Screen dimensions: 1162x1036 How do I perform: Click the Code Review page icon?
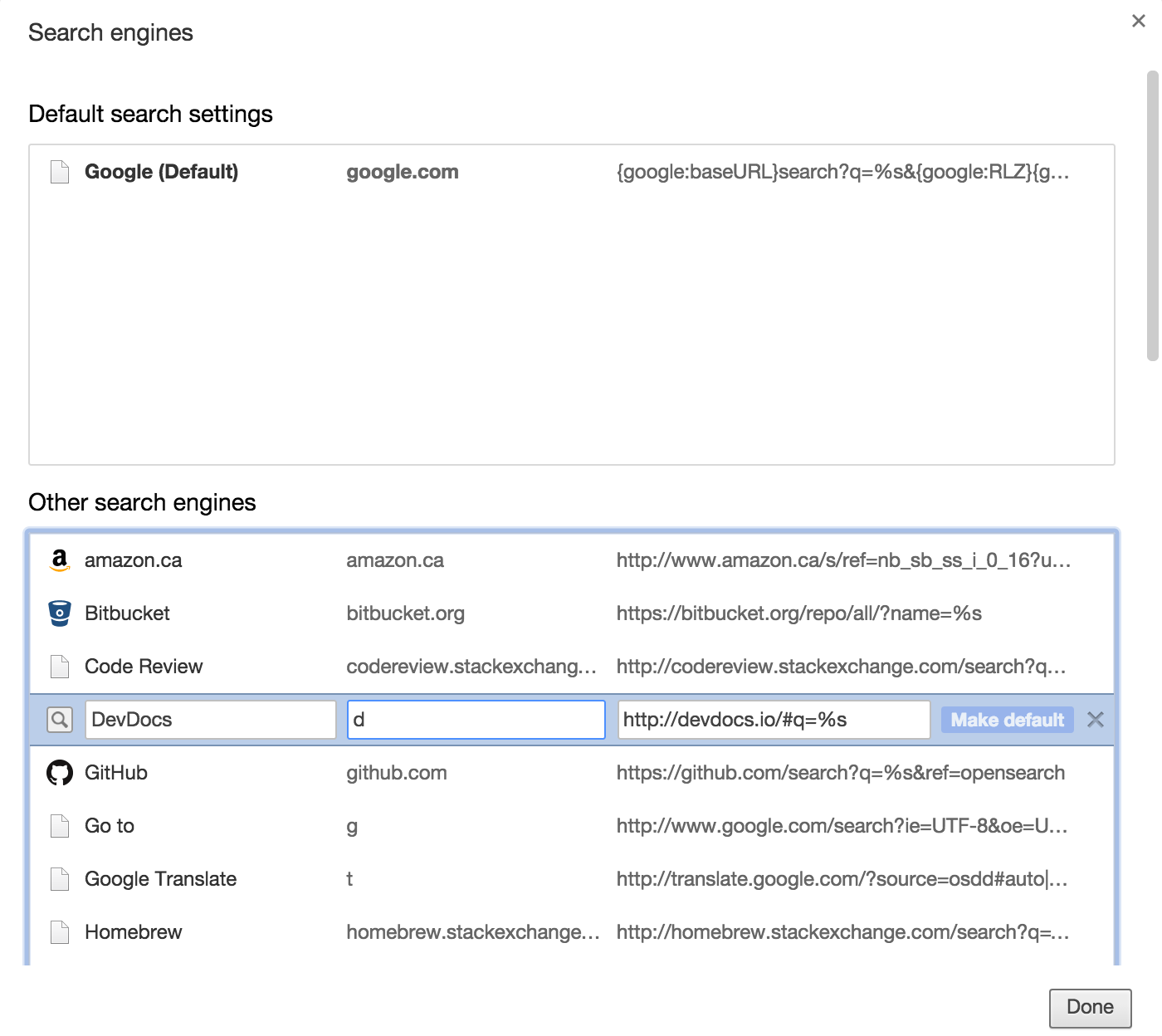60,667
